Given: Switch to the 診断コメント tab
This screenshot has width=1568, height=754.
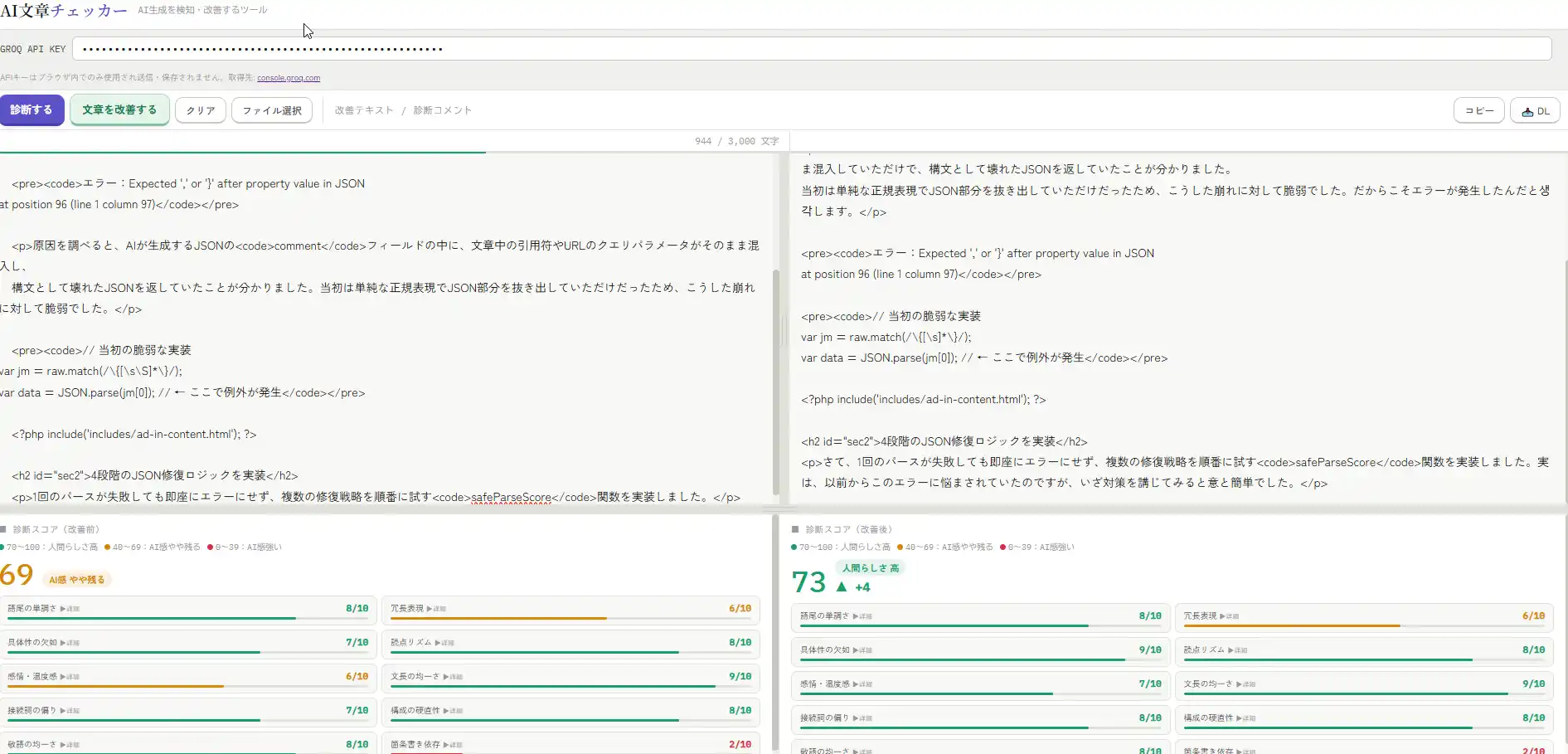Looking at the screenshot, I should point(443,110).
